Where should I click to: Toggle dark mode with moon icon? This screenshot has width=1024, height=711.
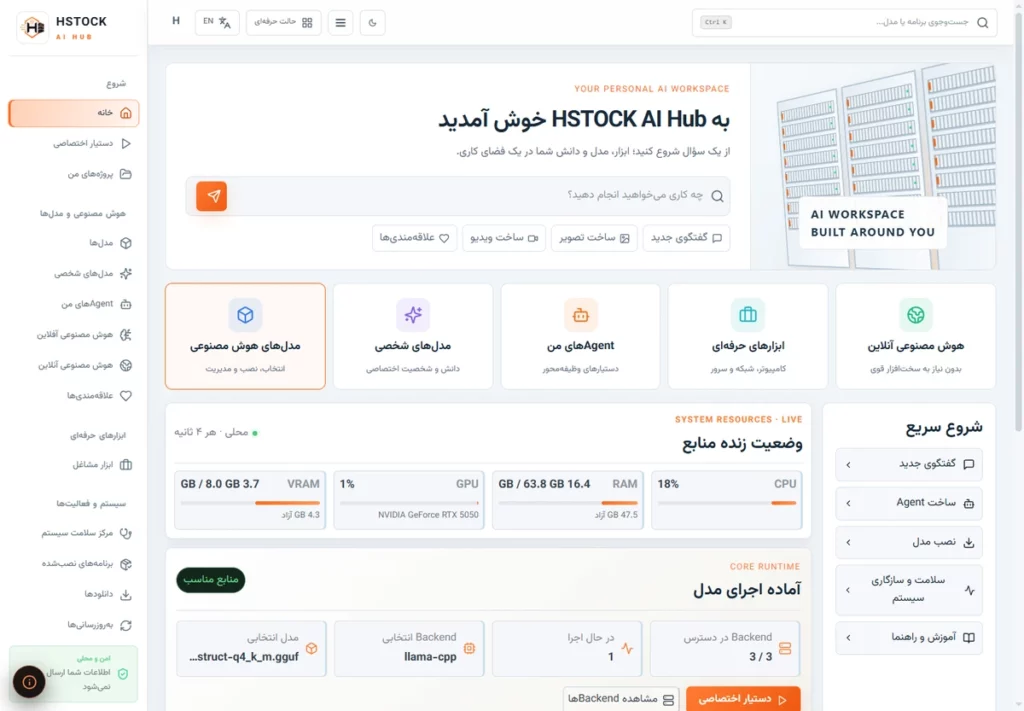pyautogui.click(x=372, y=22)
